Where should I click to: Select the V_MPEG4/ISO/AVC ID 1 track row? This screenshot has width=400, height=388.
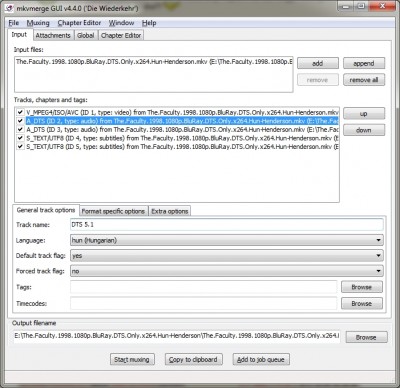click(182, 112)
